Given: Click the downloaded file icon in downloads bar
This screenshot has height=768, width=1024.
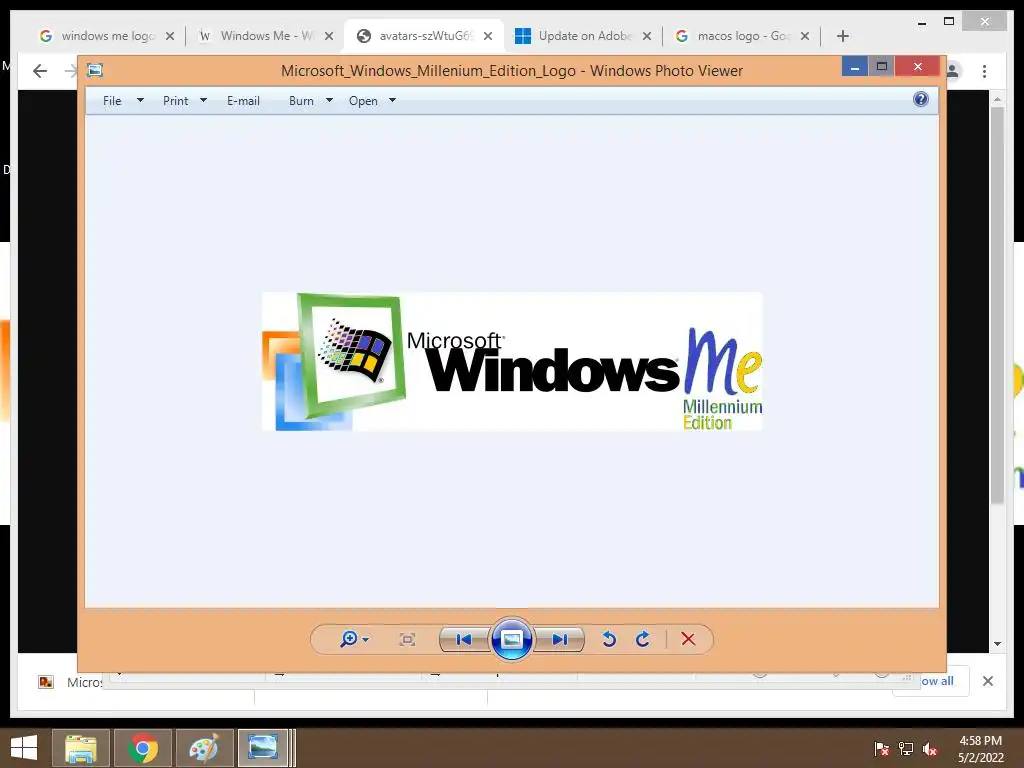Looking at the screenshot, I should (46, 682).
